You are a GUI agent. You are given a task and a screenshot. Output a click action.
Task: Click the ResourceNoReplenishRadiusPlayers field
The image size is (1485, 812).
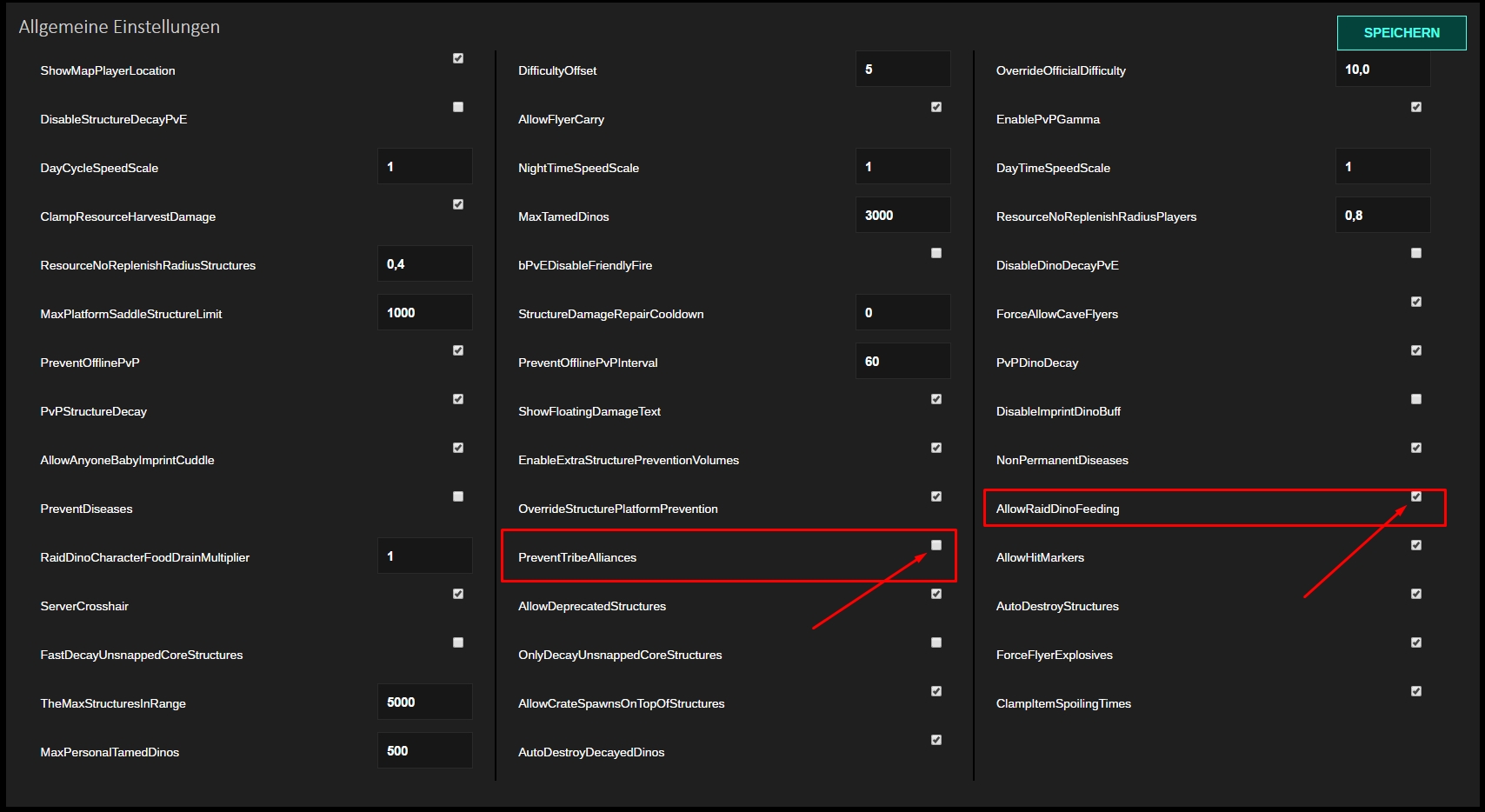click(1383, 215)
